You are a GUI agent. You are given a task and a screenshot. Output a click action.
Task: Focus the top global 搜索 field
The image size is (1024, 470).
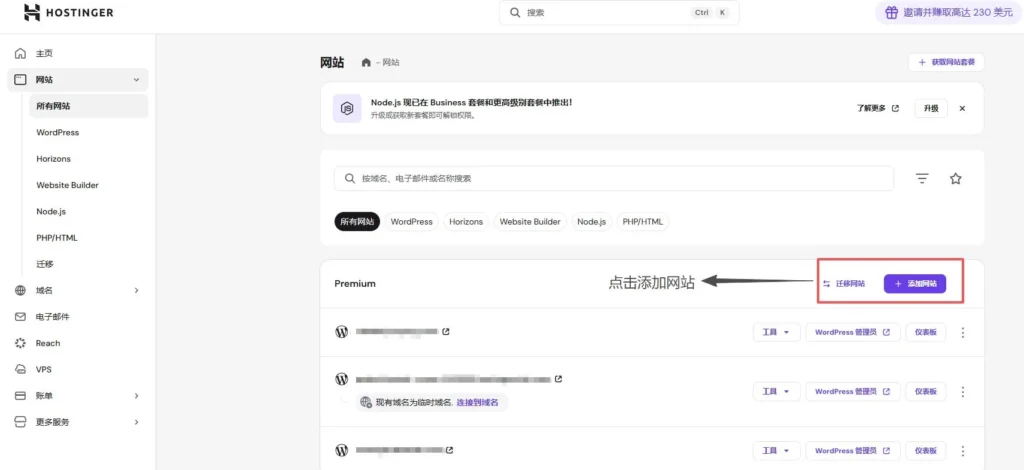click(619, 12)
